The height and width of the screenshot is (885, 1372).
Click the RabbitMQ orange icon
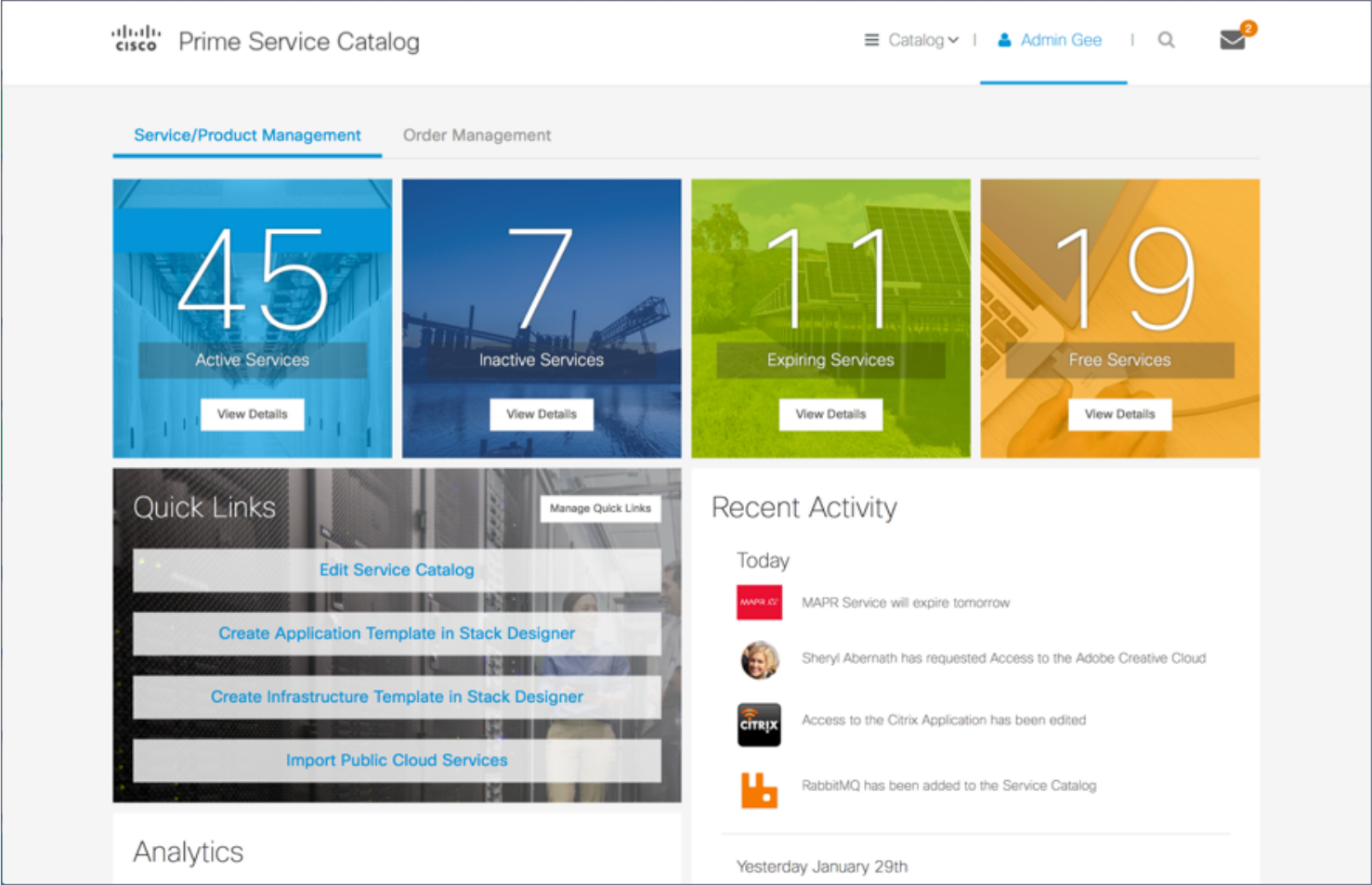tap(759, 790)
